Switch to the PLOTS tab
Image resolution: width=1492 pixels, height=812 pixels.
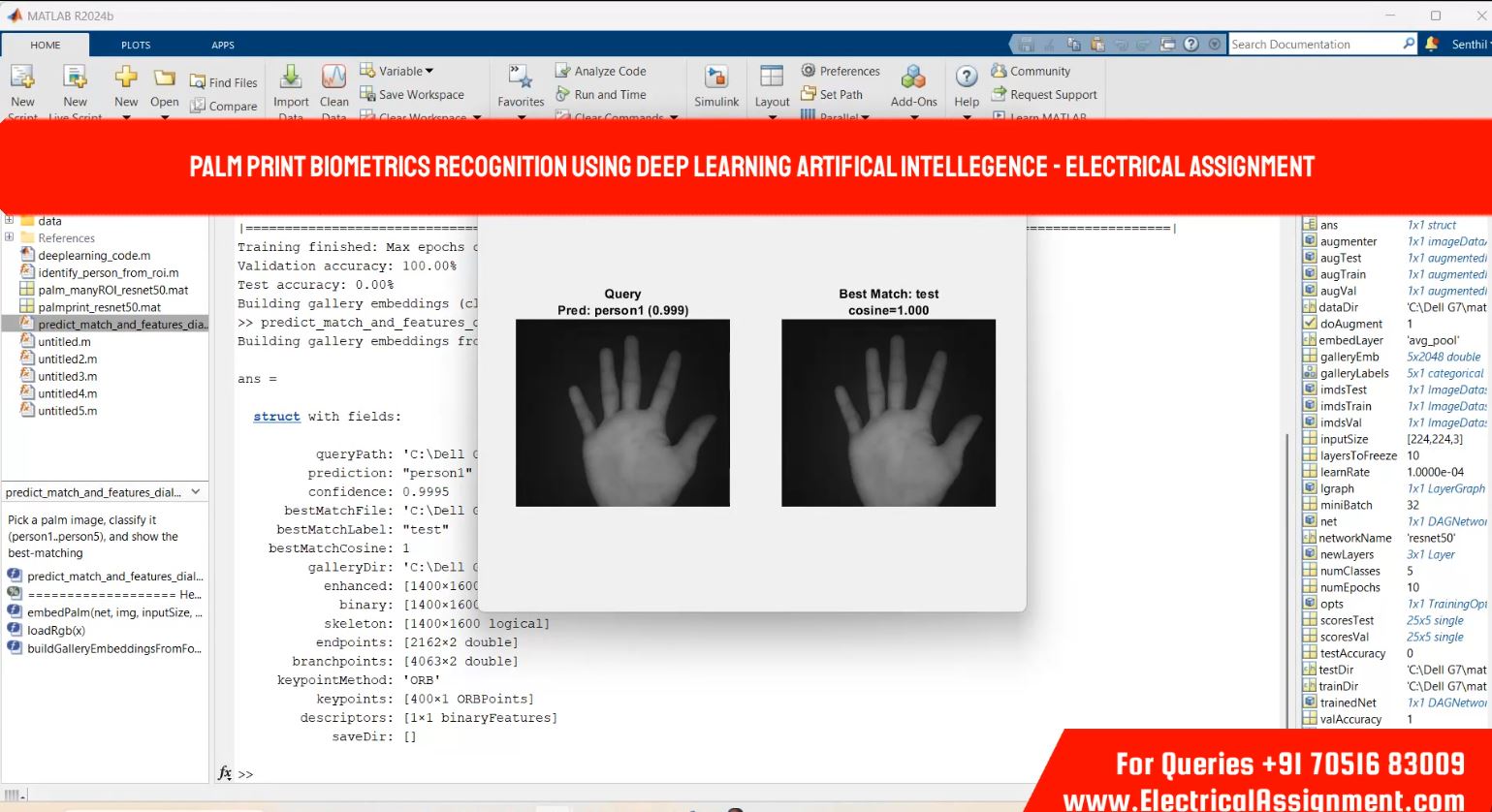click(136, 45)
